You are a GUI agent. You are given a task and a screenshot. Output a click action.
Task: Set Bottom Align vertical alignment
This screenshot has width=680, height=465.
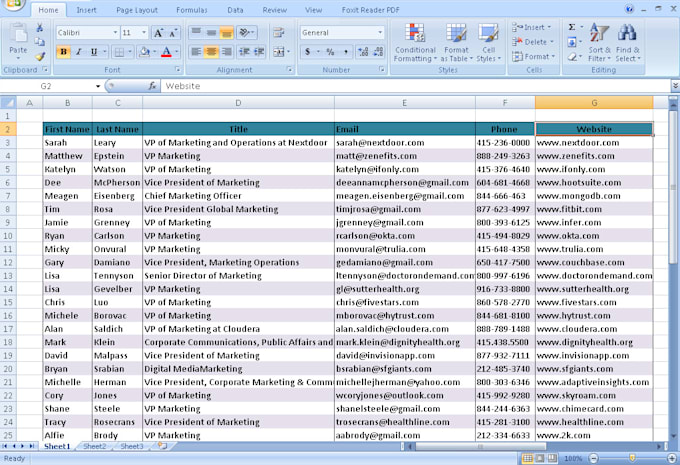[226, 33]
